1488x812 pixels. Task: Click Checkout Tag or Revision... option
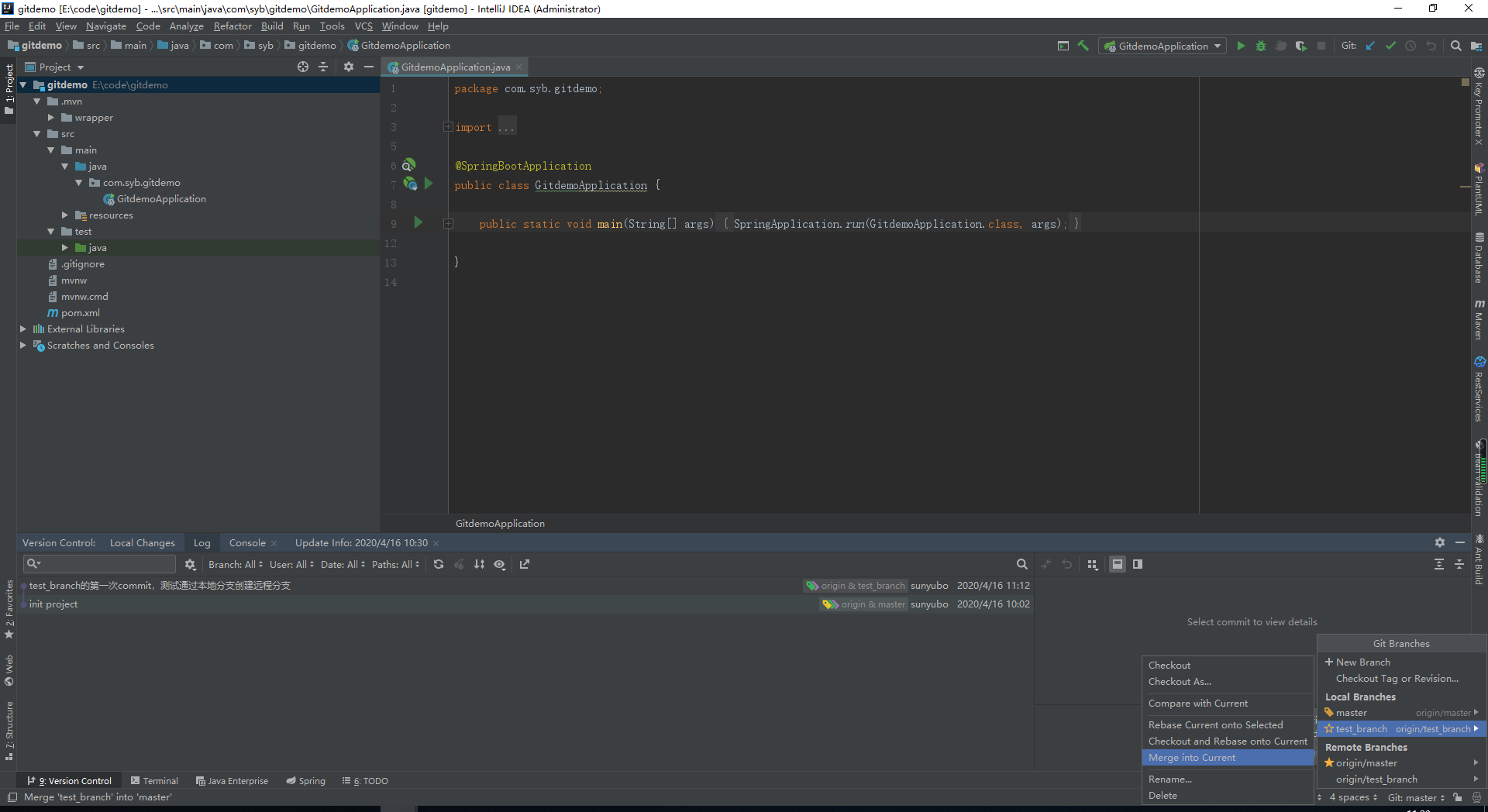[x=1401, y=678]
